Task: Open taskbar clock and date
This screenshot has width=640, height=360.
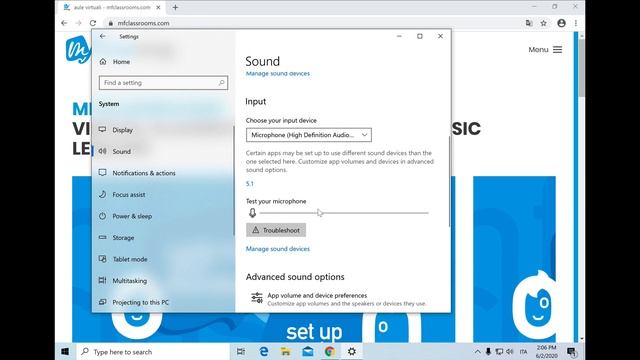Action: click(x=547, y=351)
